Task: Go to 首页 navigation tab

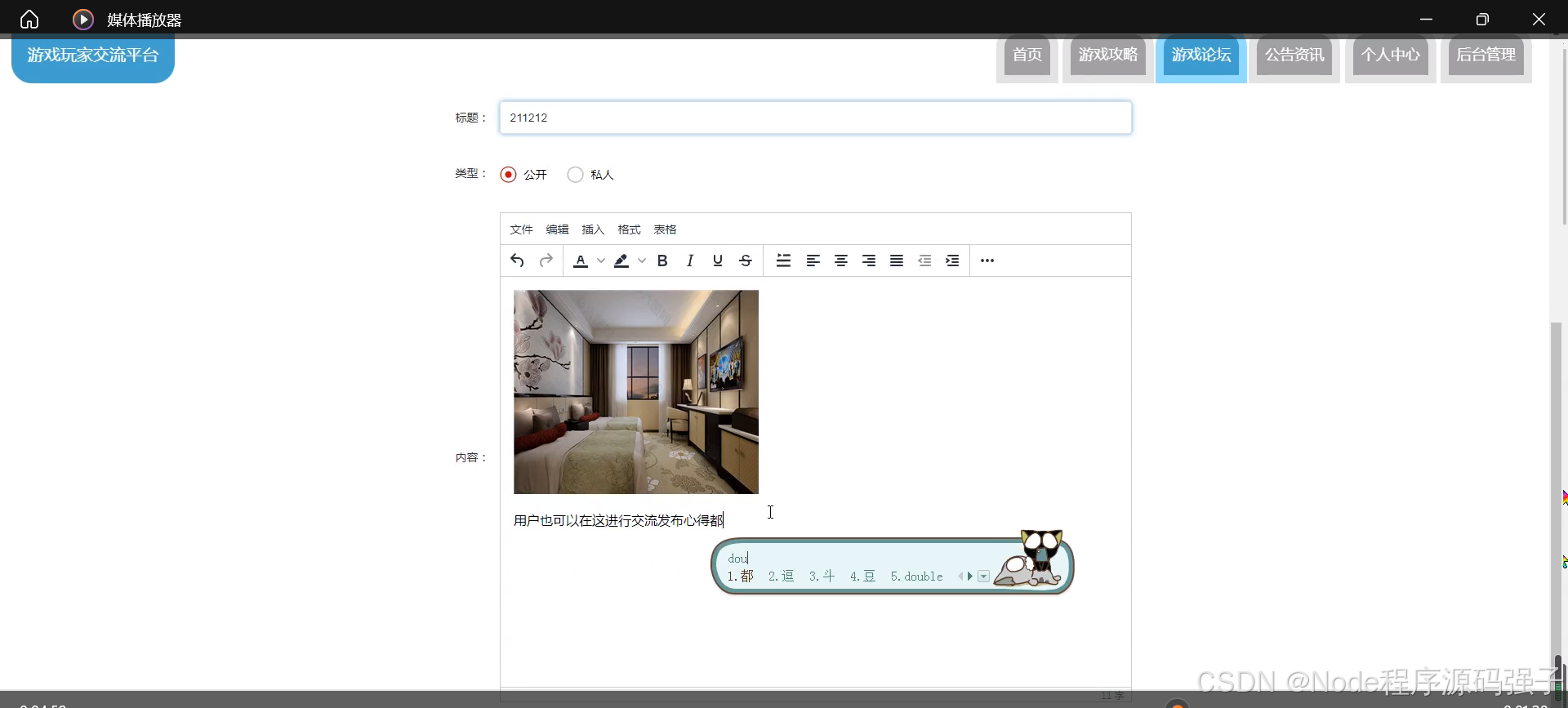Action: coord(1027,55)
